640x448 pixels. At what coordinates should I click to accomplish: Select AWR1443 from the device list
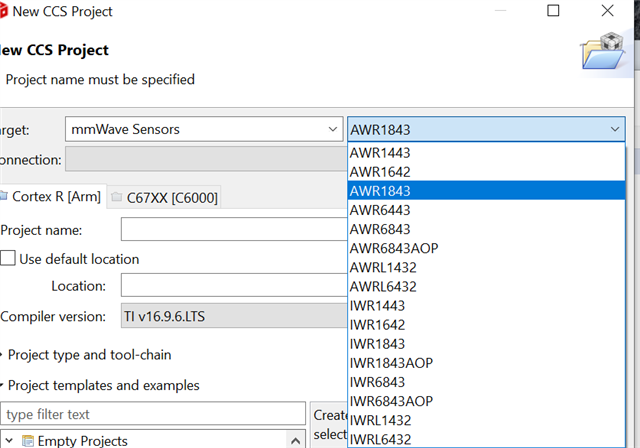(x=486, y=153)
